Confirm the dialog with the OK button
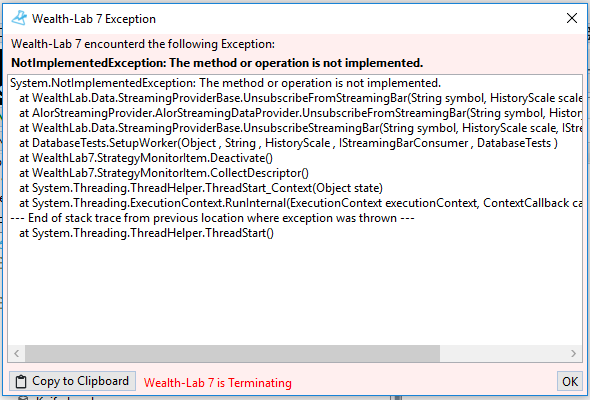The width and height of the screenshot is (590, 400). click(570, 381)
